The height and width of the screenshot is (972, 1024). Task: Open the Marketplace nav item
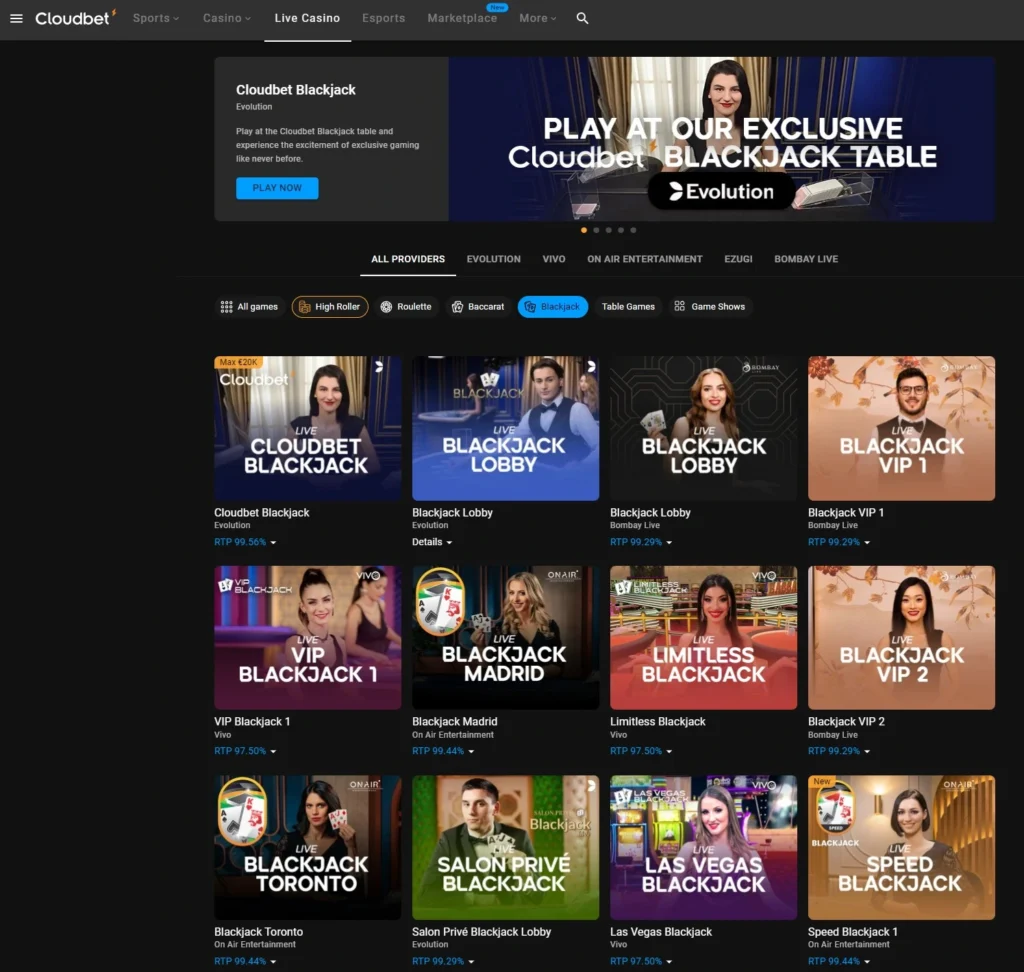462,18
